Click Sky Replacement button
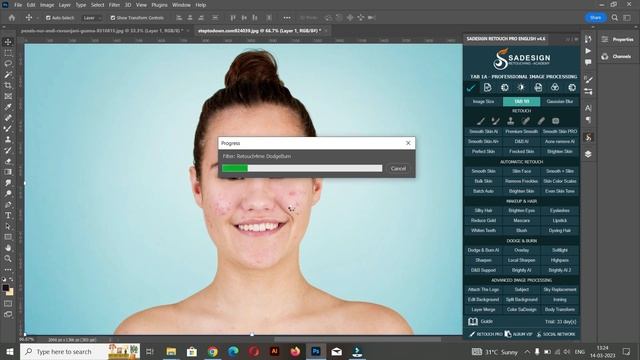 pyautogui.click(x=560, y=289)
